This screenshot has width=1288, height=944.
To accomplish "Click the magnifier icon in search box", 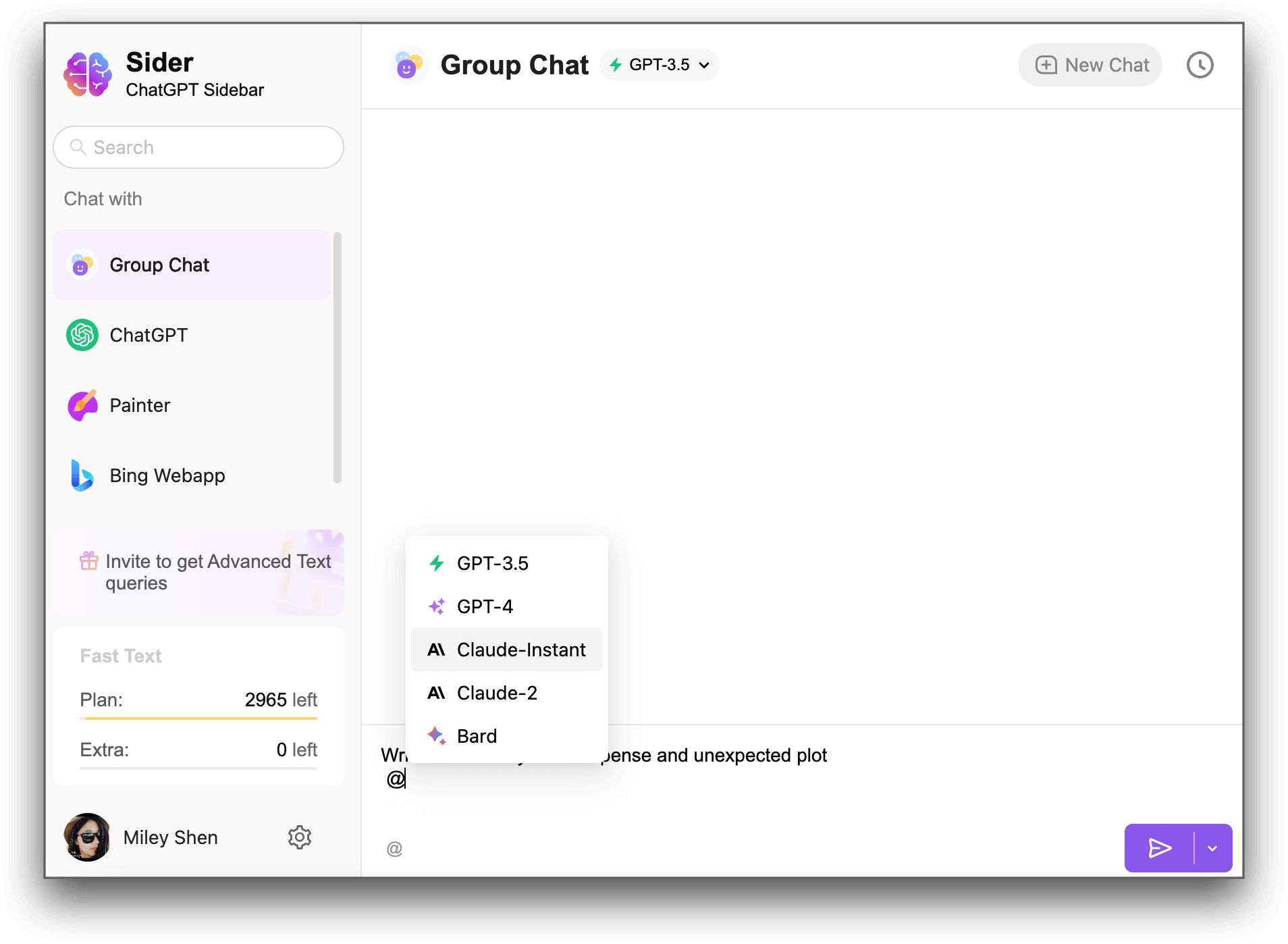I will 78,147.
